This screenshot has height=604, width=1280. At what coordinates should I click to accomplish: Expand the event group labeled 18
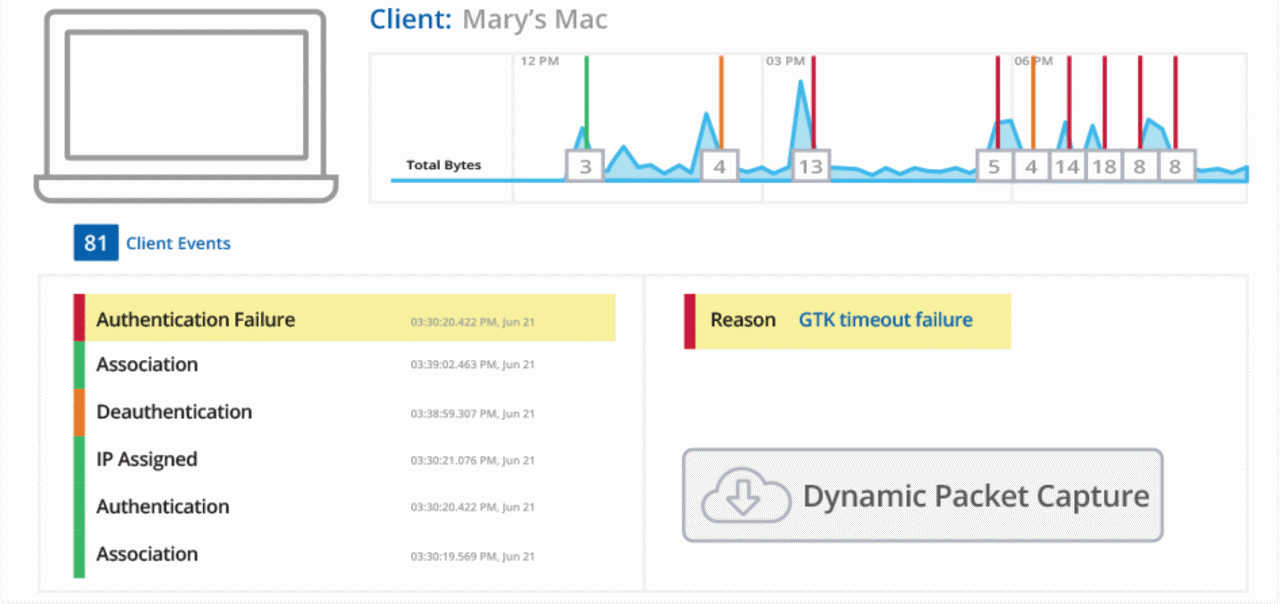click(1103, 165)
